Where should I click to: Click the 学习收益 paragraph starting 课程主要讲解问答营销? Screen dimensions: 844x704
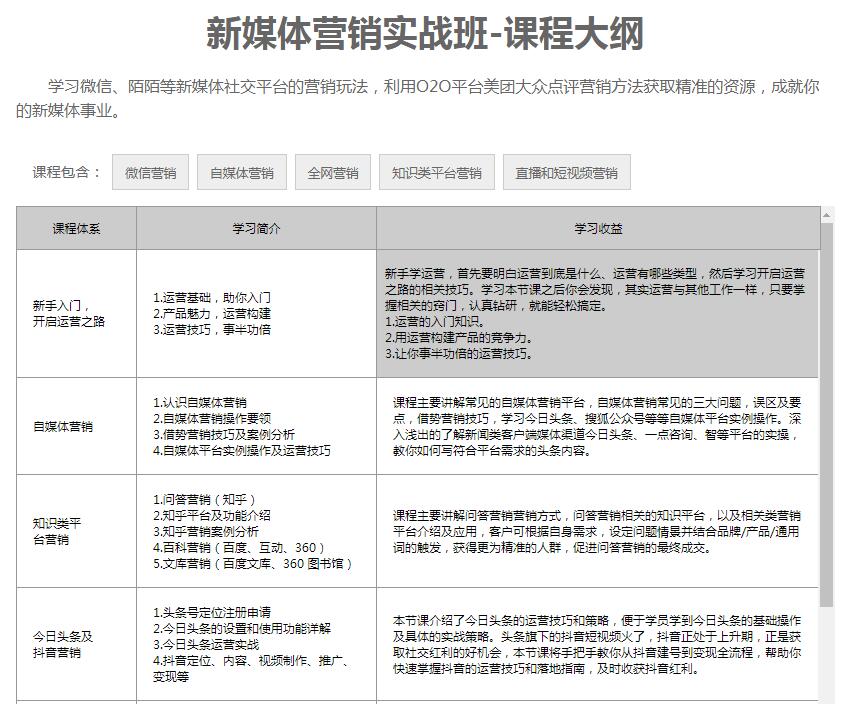pos(597,531)
